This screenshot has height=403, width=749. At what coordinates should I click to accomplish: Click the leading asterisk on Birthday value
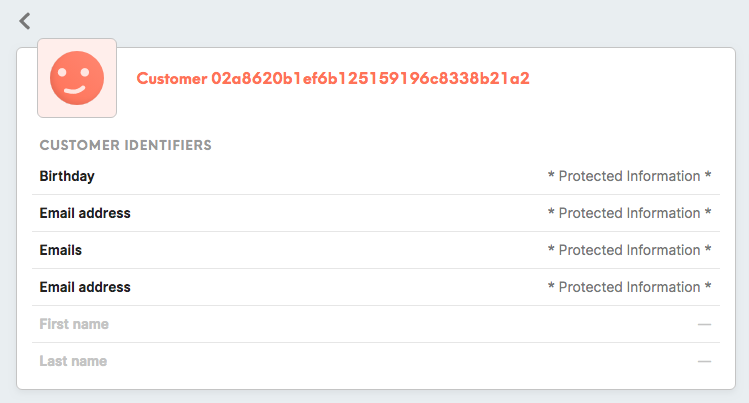(x=551, y=175)
